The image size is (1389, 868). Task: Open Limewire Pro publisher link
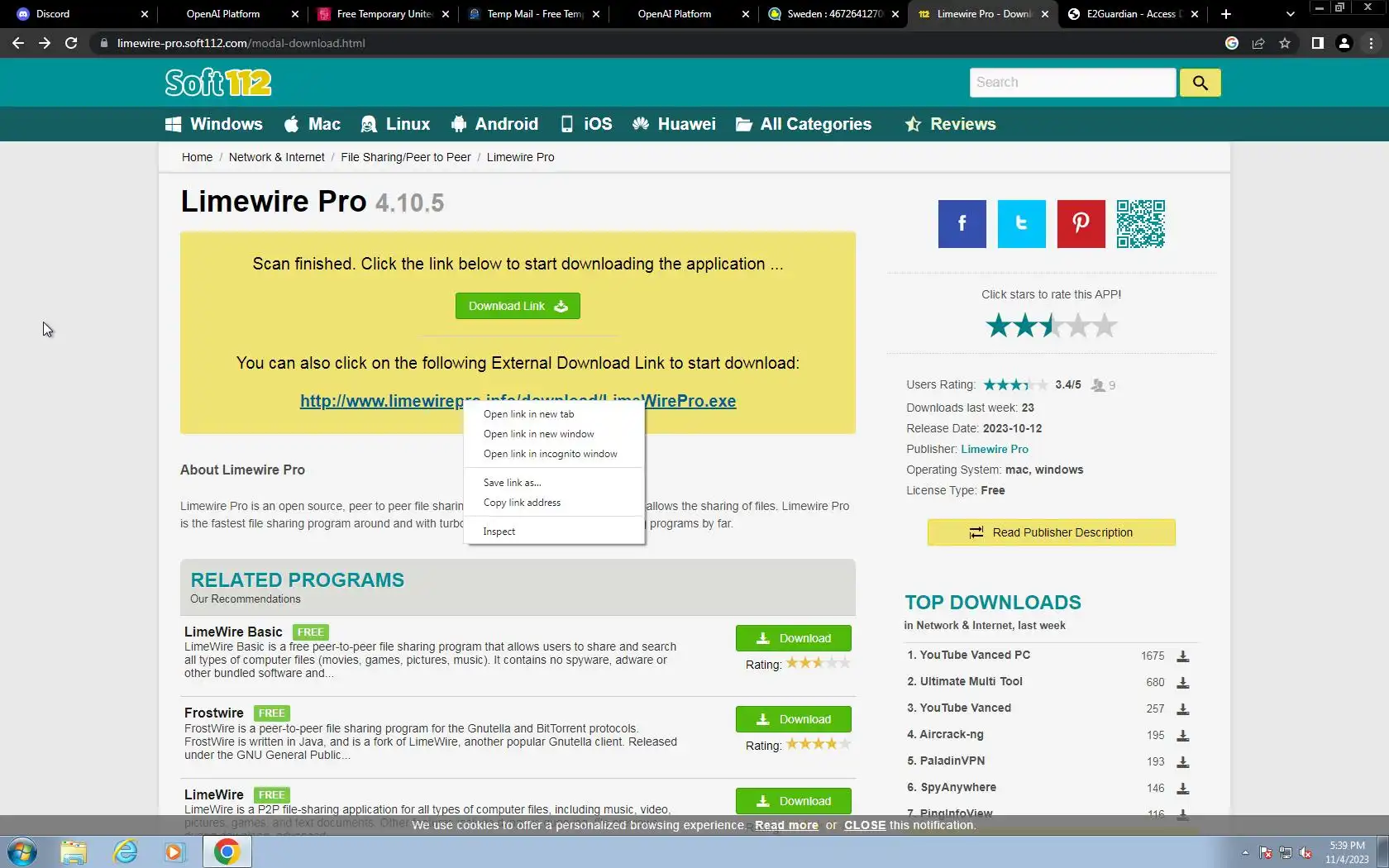[x=995, y=449]
